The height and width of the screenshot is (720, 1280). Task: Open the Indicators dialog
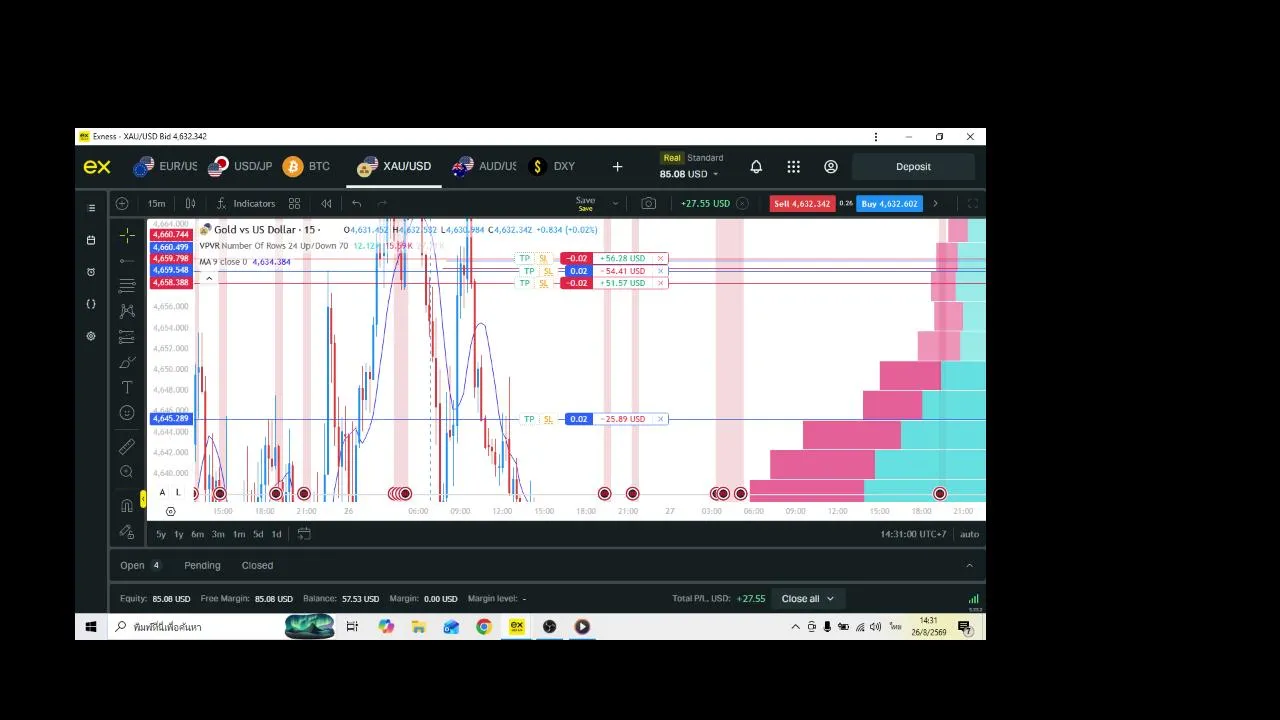click(x=245, y=203)
